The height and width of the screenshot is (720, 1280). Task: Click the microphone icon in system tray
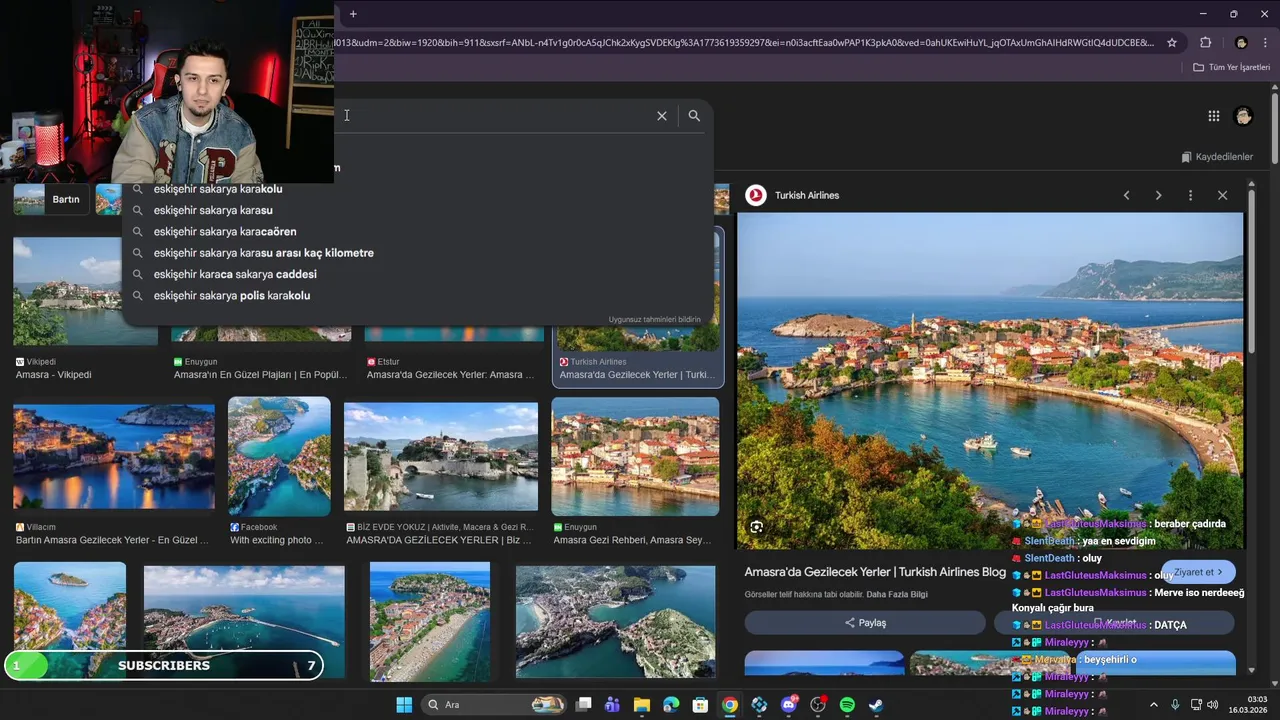(x=1175, y=705)
